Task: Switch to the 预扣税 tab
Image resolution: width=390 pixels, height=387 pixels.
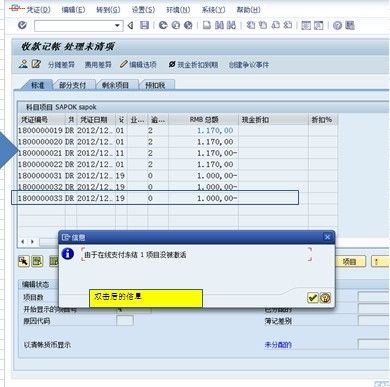Action: 155,85
